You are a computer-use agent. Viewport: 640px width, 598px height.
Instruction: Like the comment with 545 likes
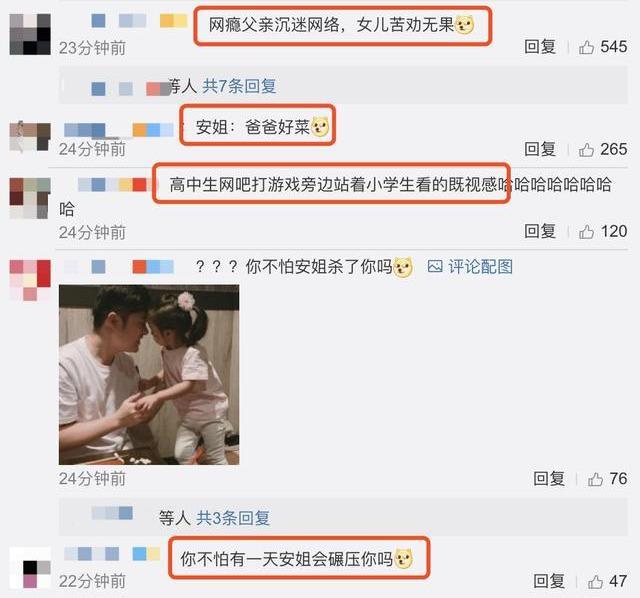click(586, 47)
